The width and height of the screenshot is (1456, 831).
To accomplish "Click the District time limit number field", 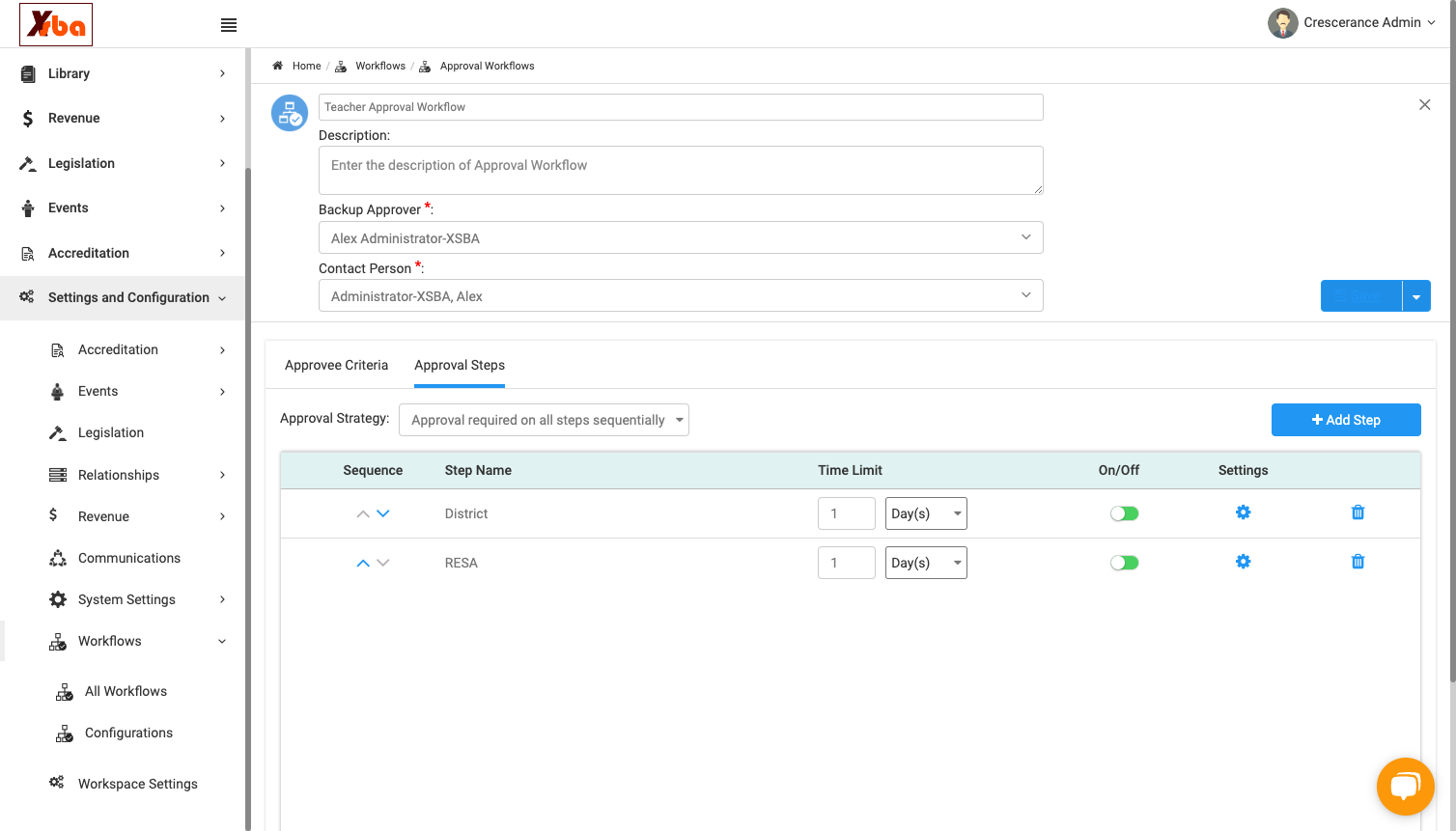I will (x=847, y=513).
